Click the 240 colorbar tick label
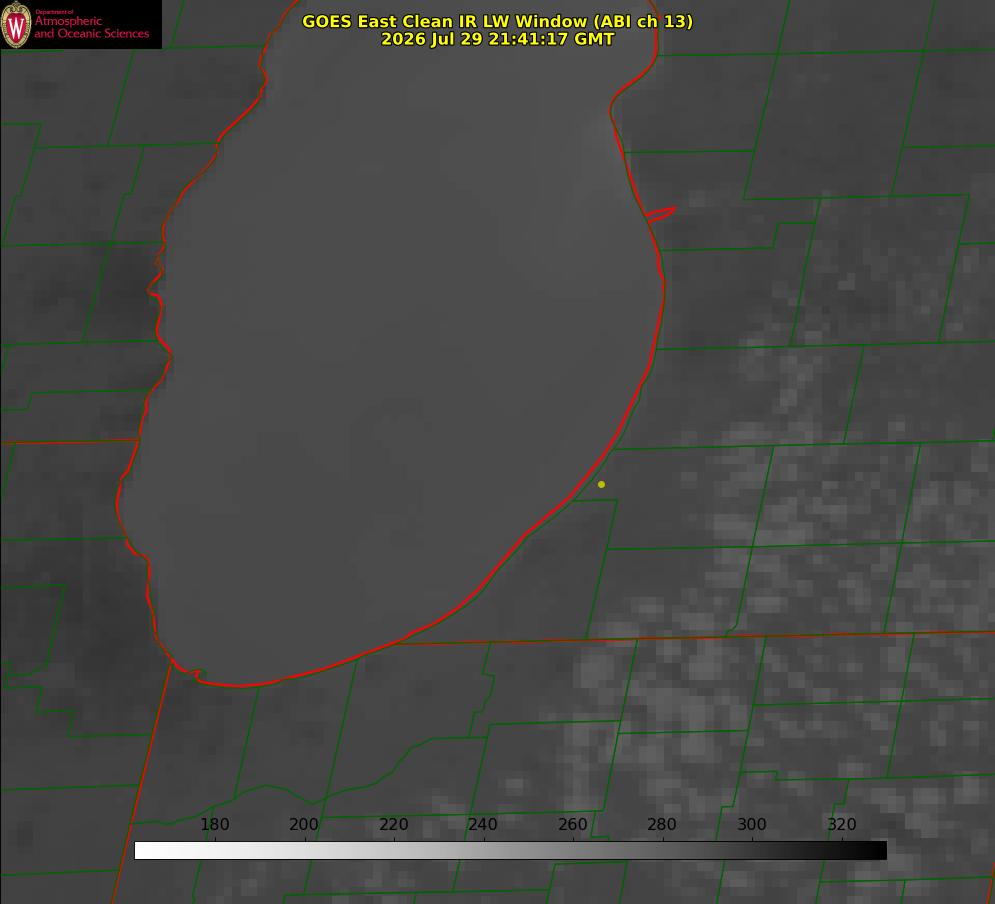The width and height of the screenshot is (995, 904). [483, 824]
